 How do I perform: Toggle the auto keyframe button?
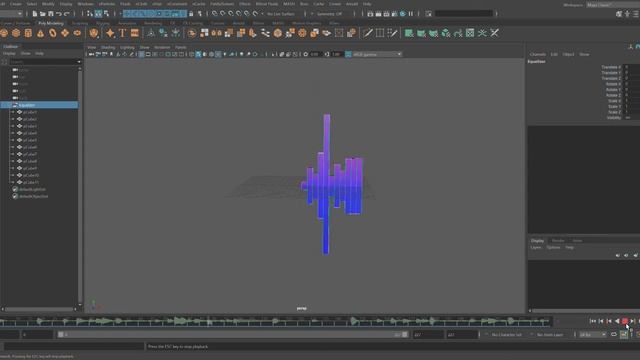[x=624, y=335]
